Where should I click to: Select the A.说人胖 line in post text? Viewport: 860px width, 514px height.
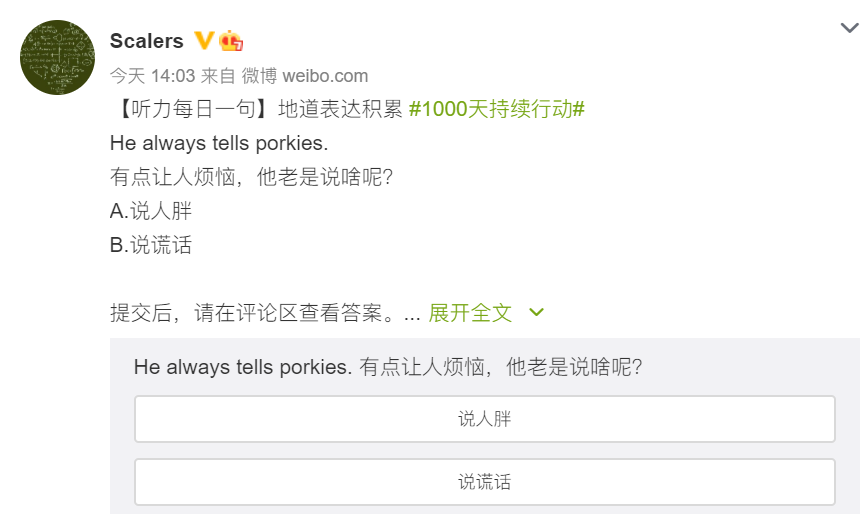click(x=151, y=211)
